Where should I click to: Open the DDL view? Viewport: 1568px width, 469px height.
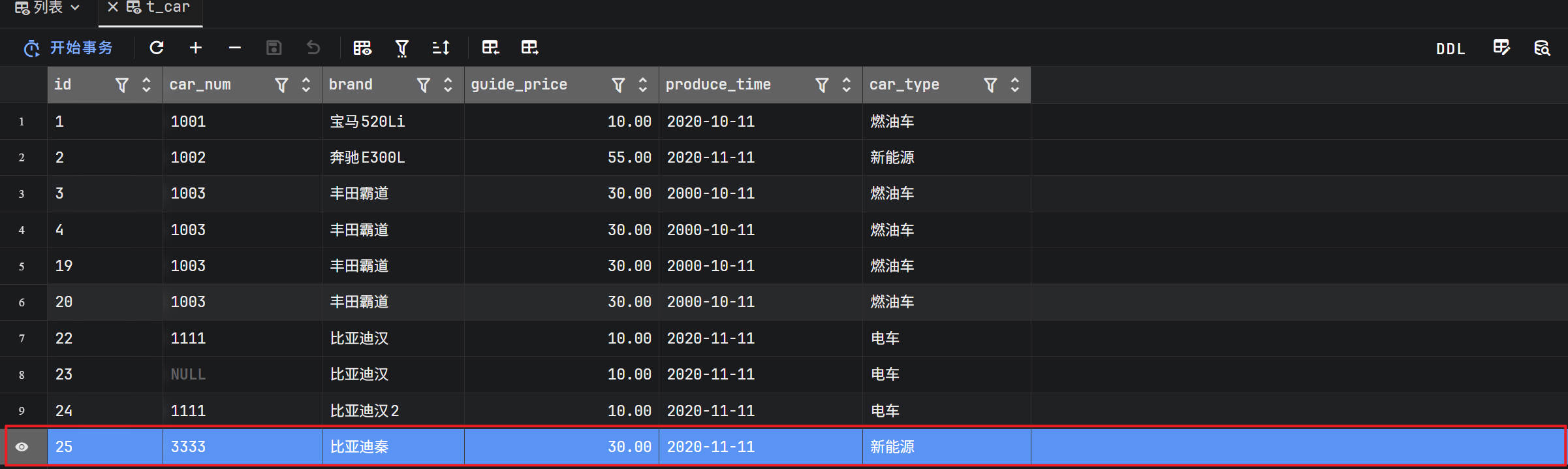[x=1450, y=49]
